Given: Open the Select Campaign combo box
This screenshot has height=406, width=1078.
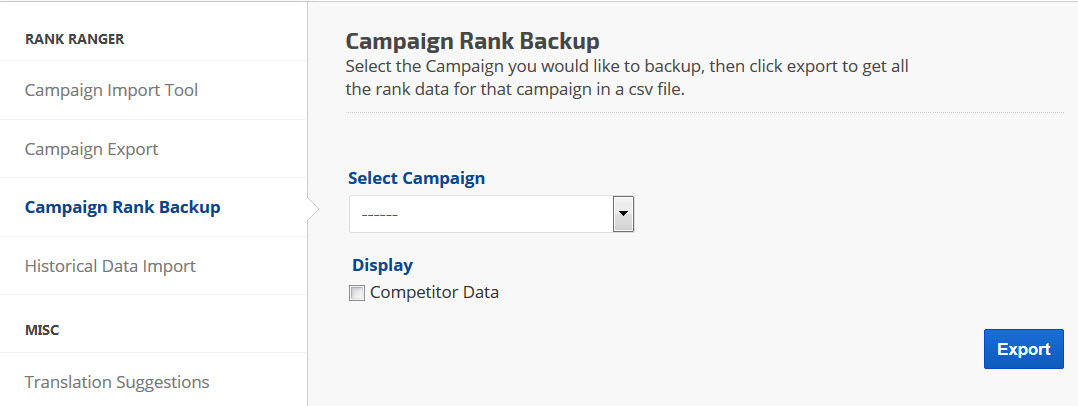Looking at the screenshot, I should 480,214.
